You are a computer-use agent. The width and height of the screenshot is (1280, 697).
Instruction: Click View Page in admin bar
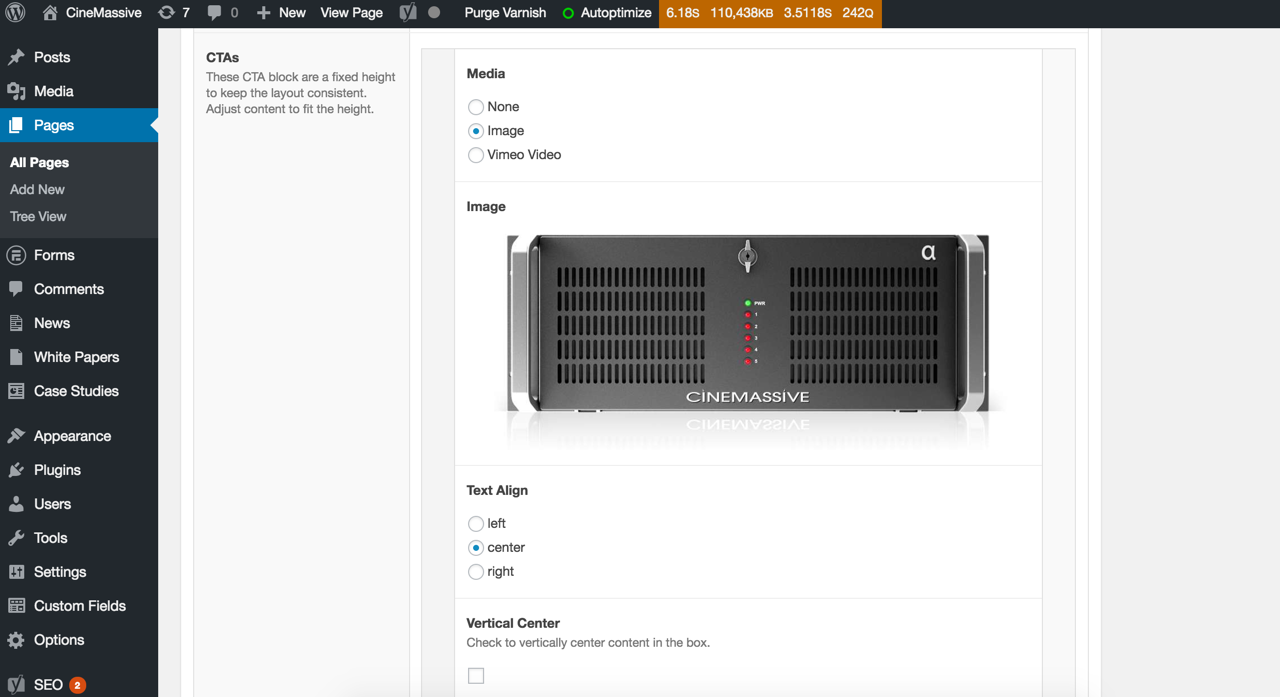[351, 13]
